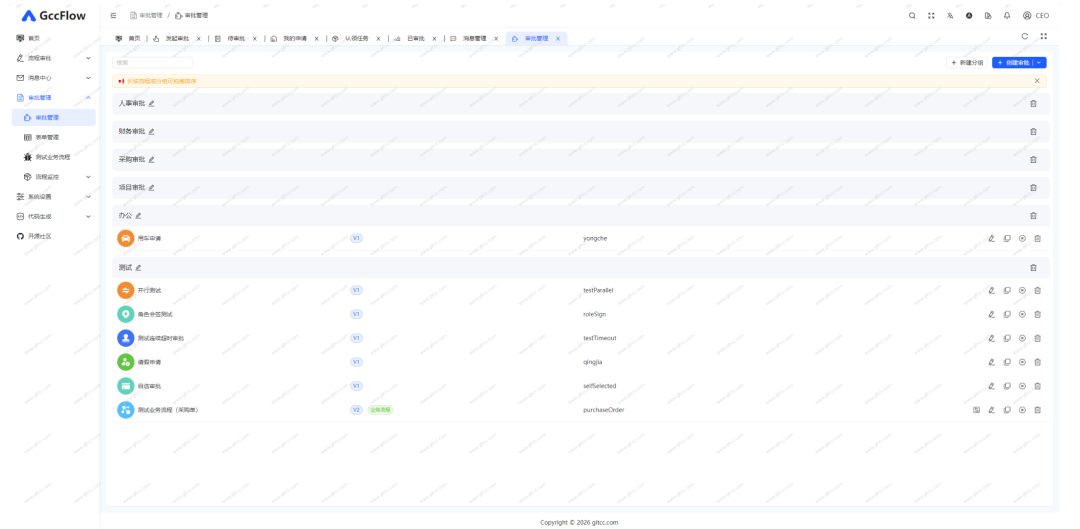Switch to the 我的申请 tab
Image resolution: width=1080 pixels, height=529 pixels.
294,39
